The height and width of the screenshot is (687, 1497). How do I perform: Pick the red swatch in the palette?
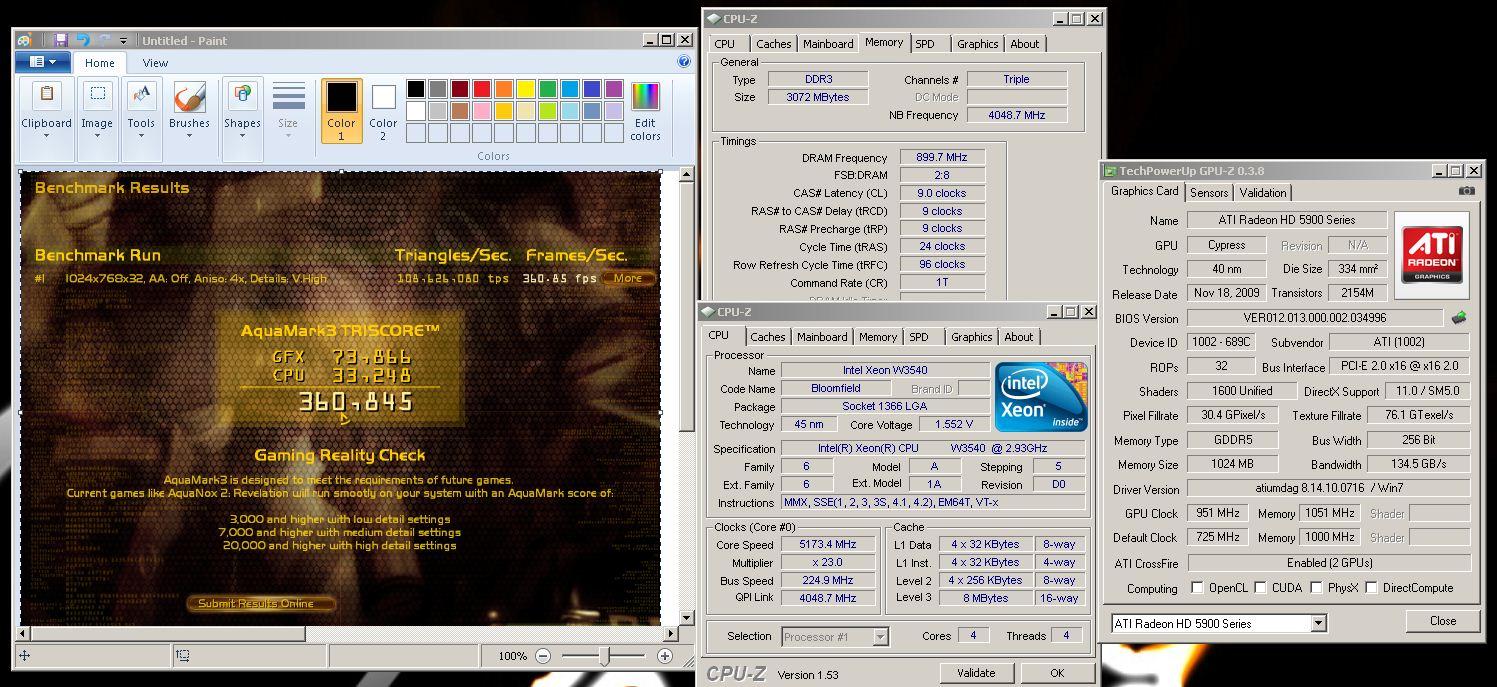tap(481, 89)
